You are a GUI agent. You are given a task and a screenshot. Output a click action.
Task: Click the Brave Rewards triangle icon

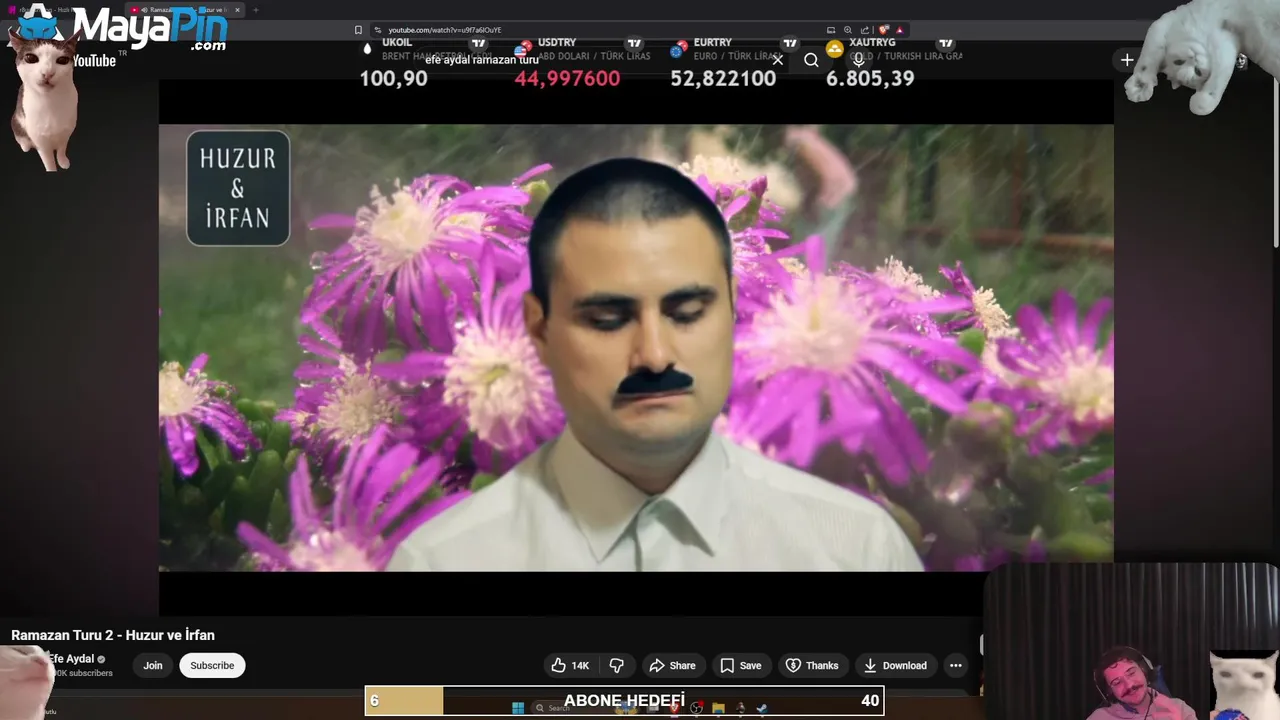900,30
